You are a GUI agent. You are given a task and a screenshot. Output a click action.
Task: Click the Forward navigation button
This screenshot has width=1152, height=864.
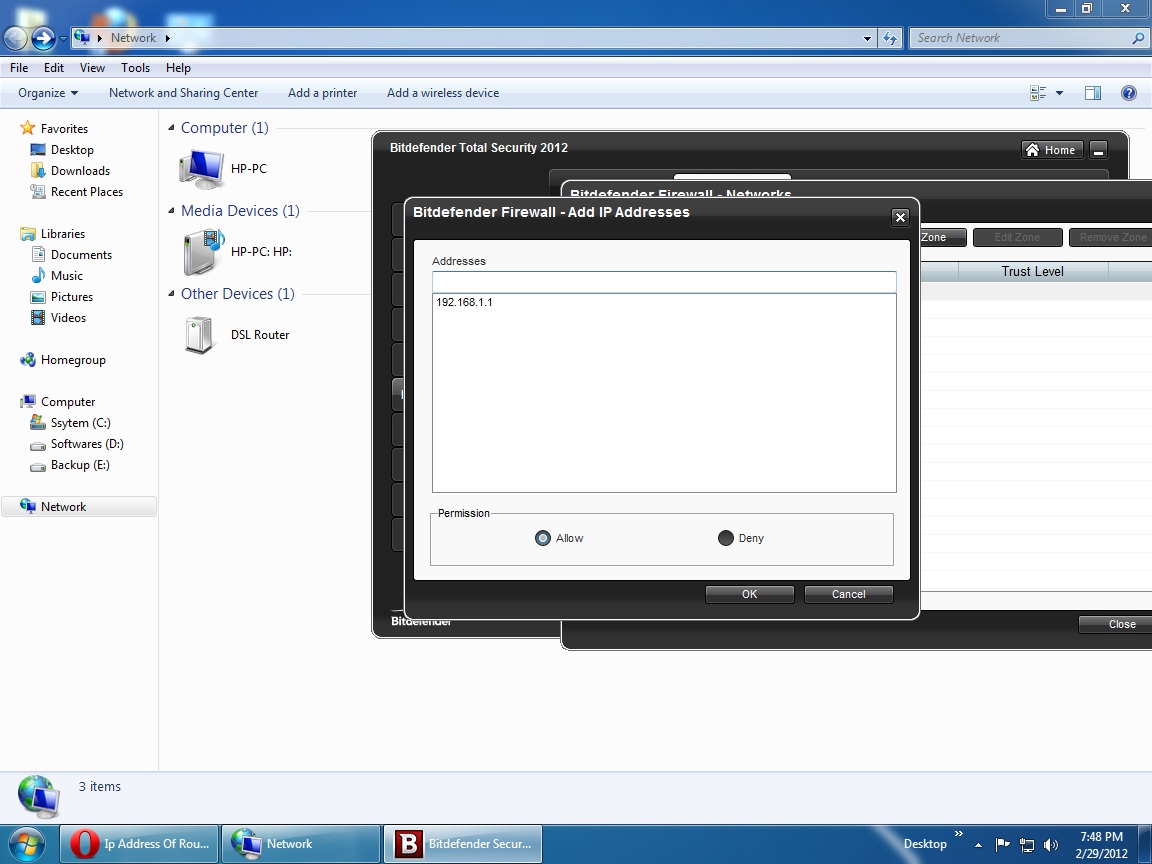43,37
